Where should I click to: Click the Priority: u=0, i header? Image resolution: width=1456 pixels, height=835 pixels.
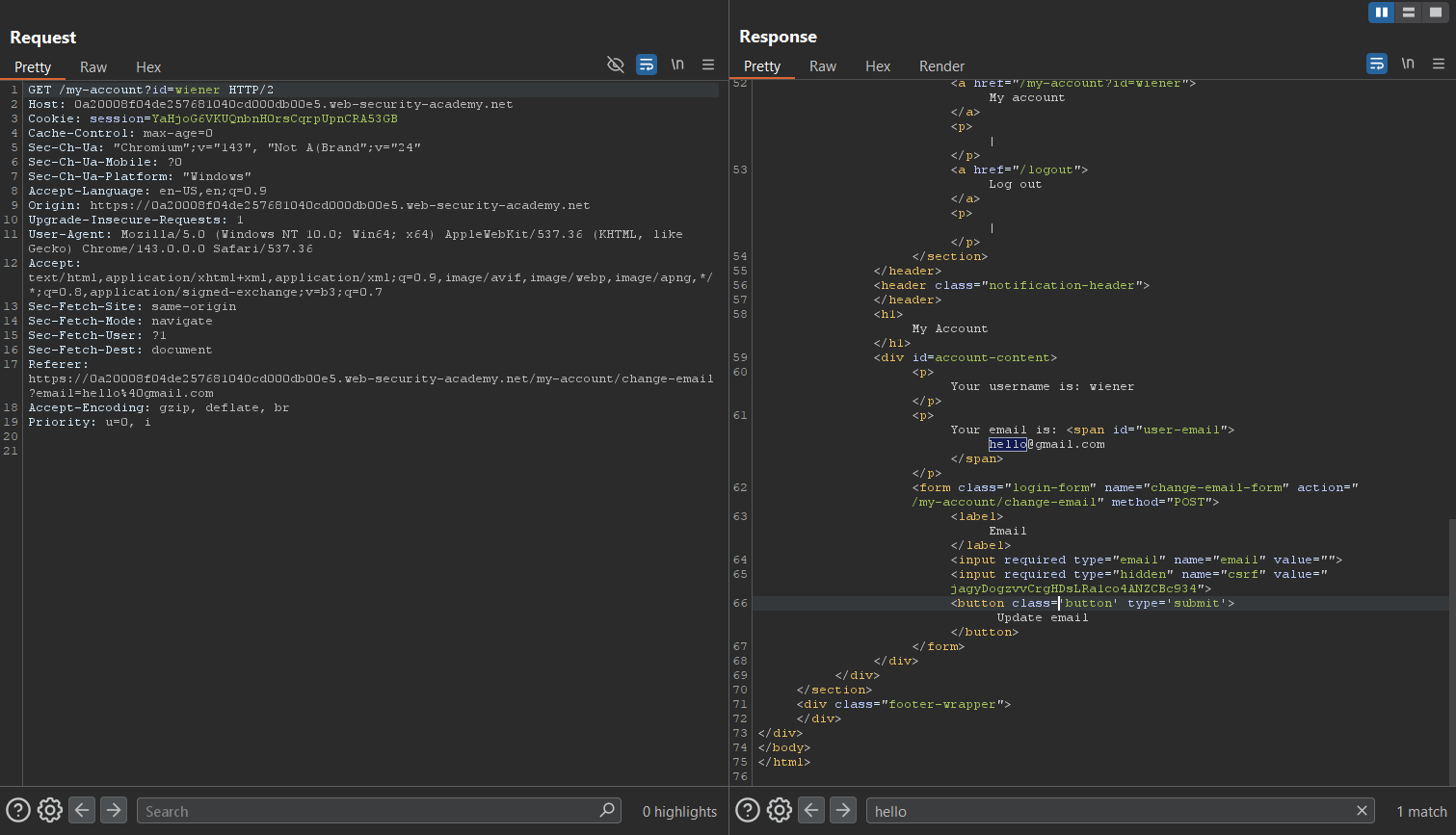coord(90,422)
